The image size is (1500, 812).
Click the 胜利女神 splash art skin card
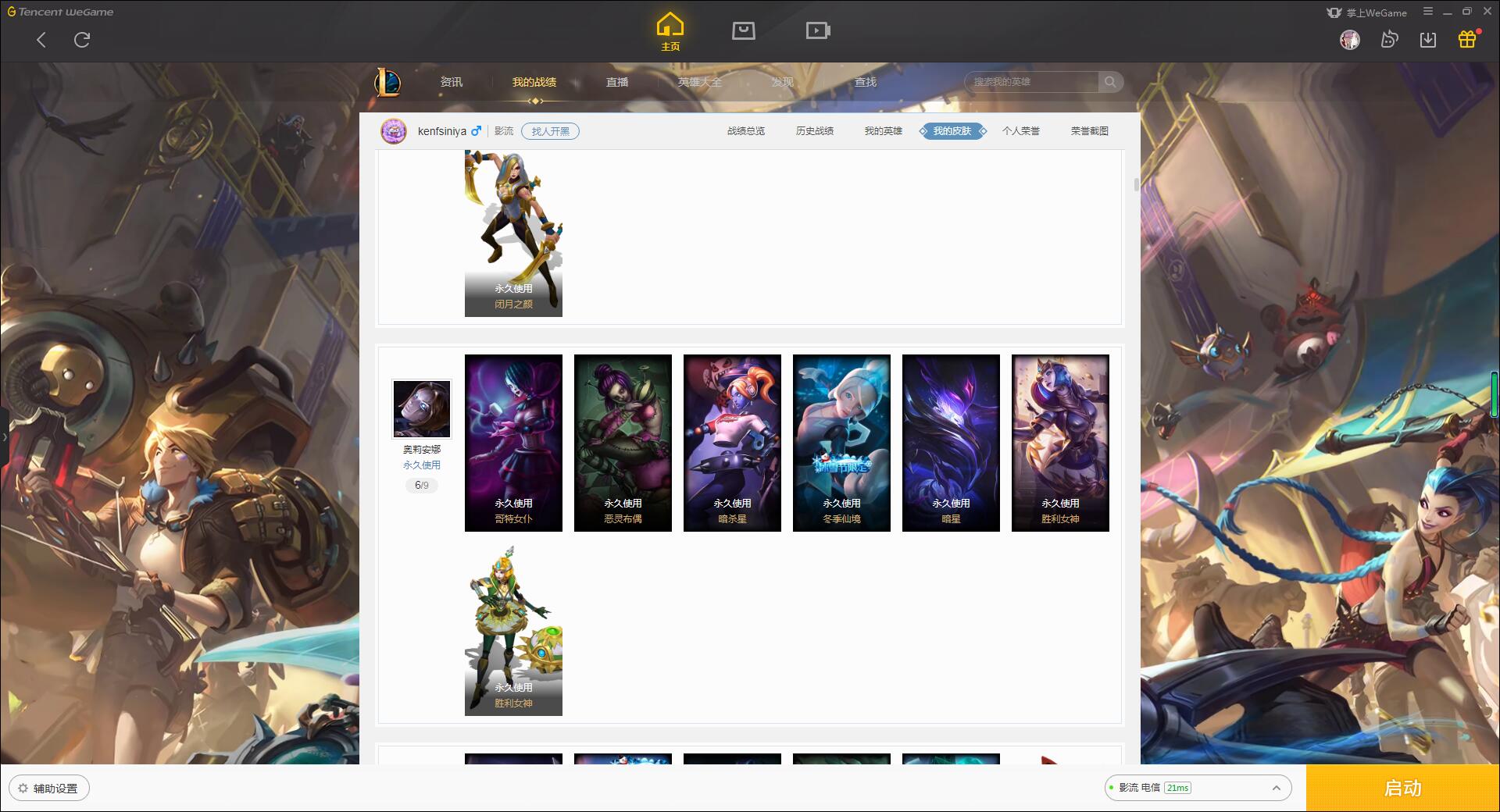tap(1060, 443)
